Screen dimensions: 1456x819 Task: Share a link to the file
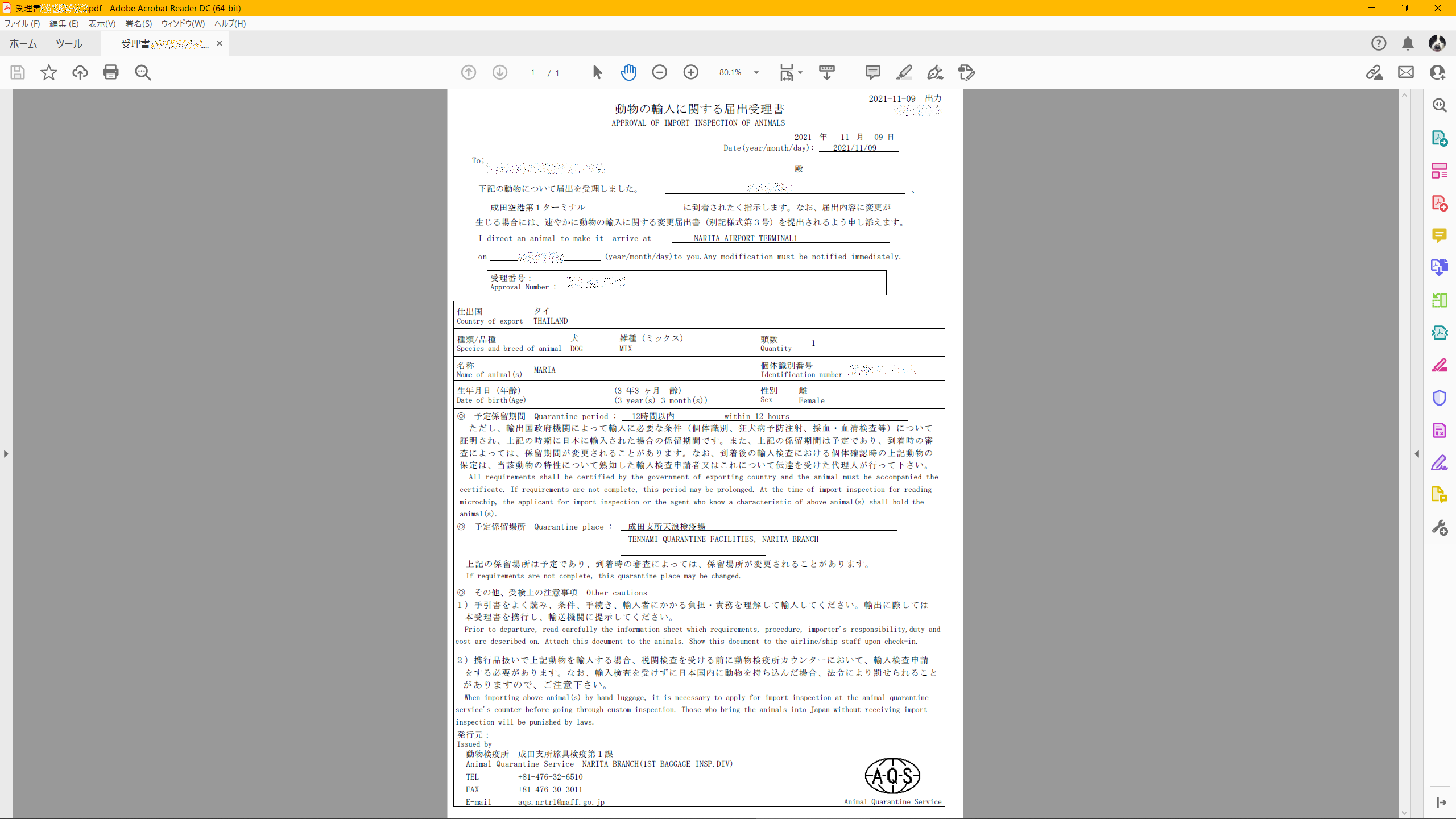1375,72
